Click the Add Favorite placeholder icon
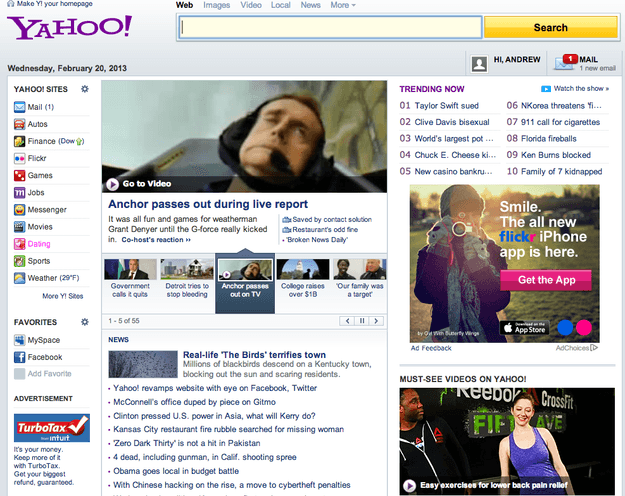 point(20,374)
